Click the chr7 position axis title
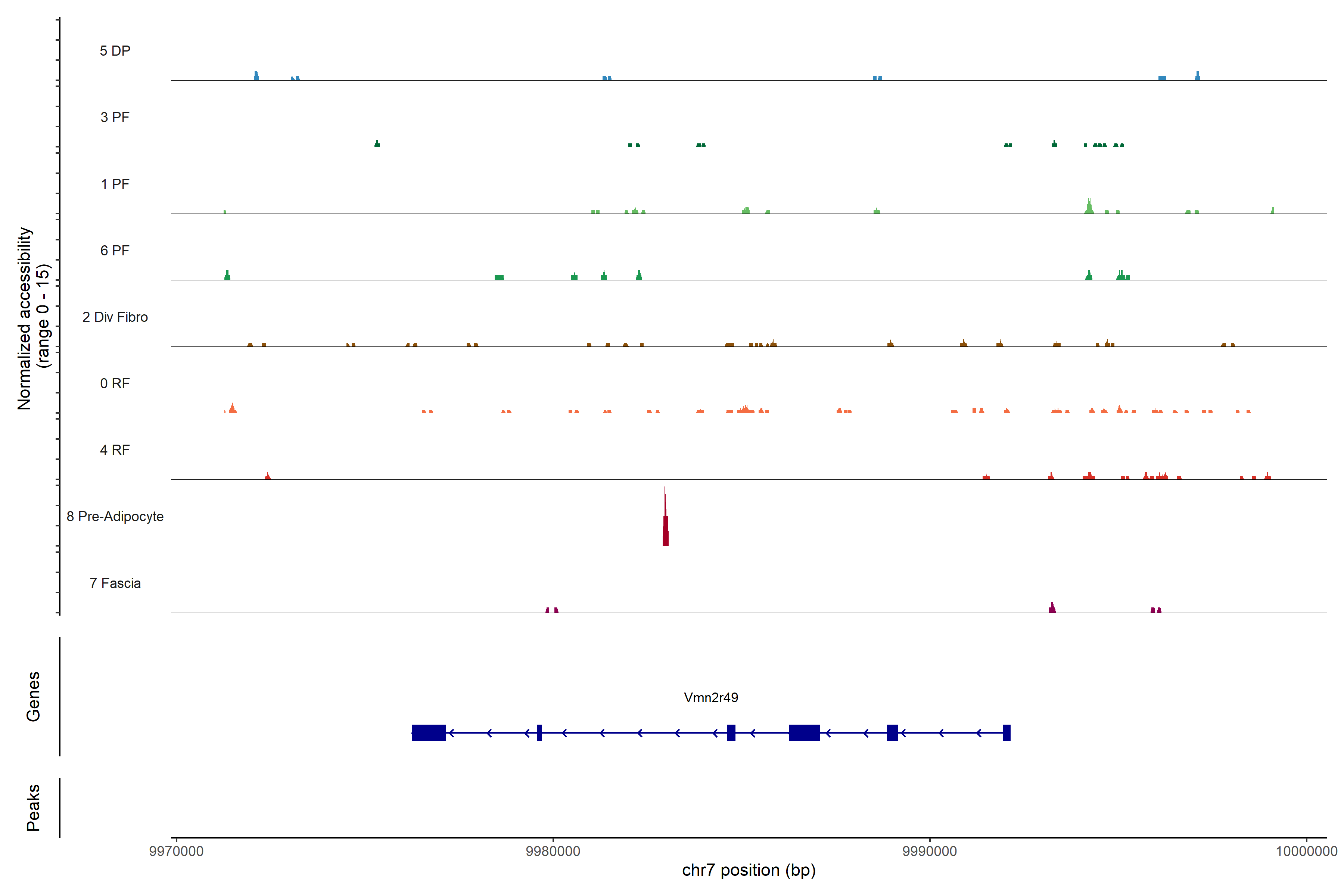The width and height of the screenshot is (1344, 896). click(x=749, y=870)
